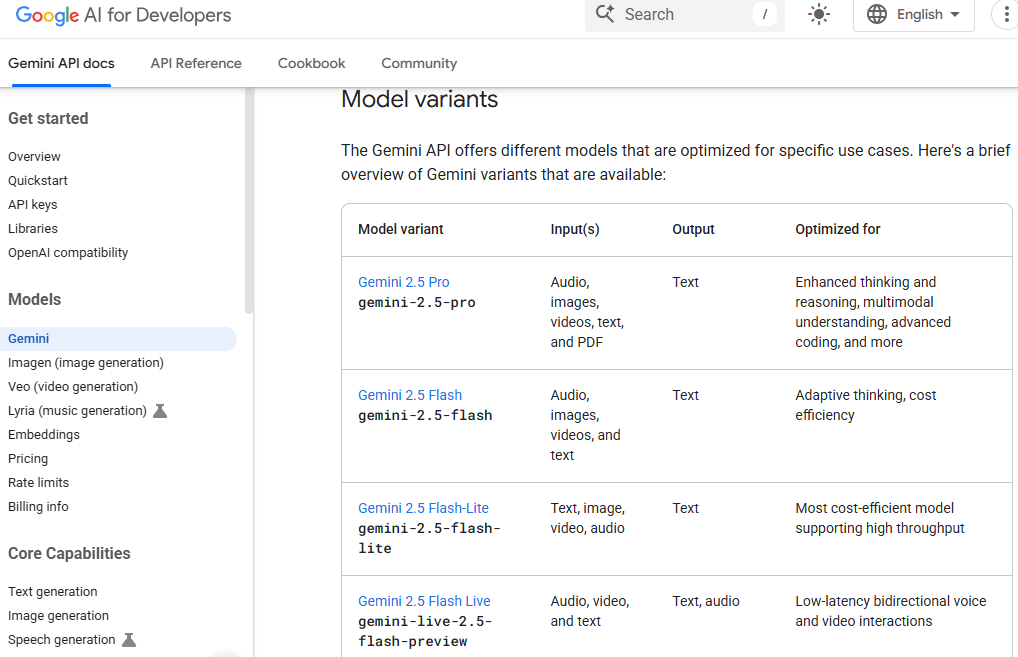Open Billing info page

point(38,507)
